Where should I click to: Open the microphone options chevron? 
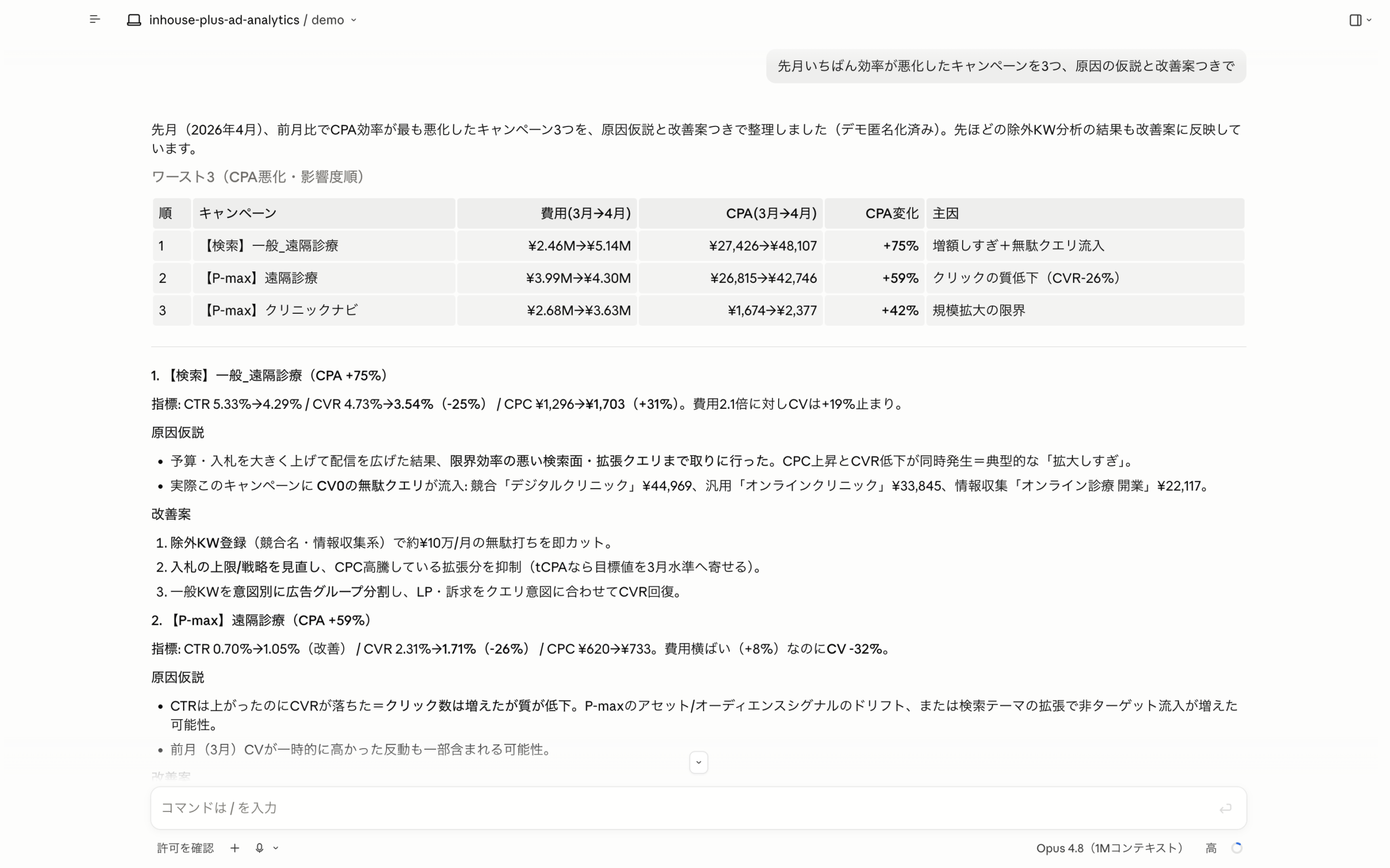pyautogui.click(x=276, y=848)
